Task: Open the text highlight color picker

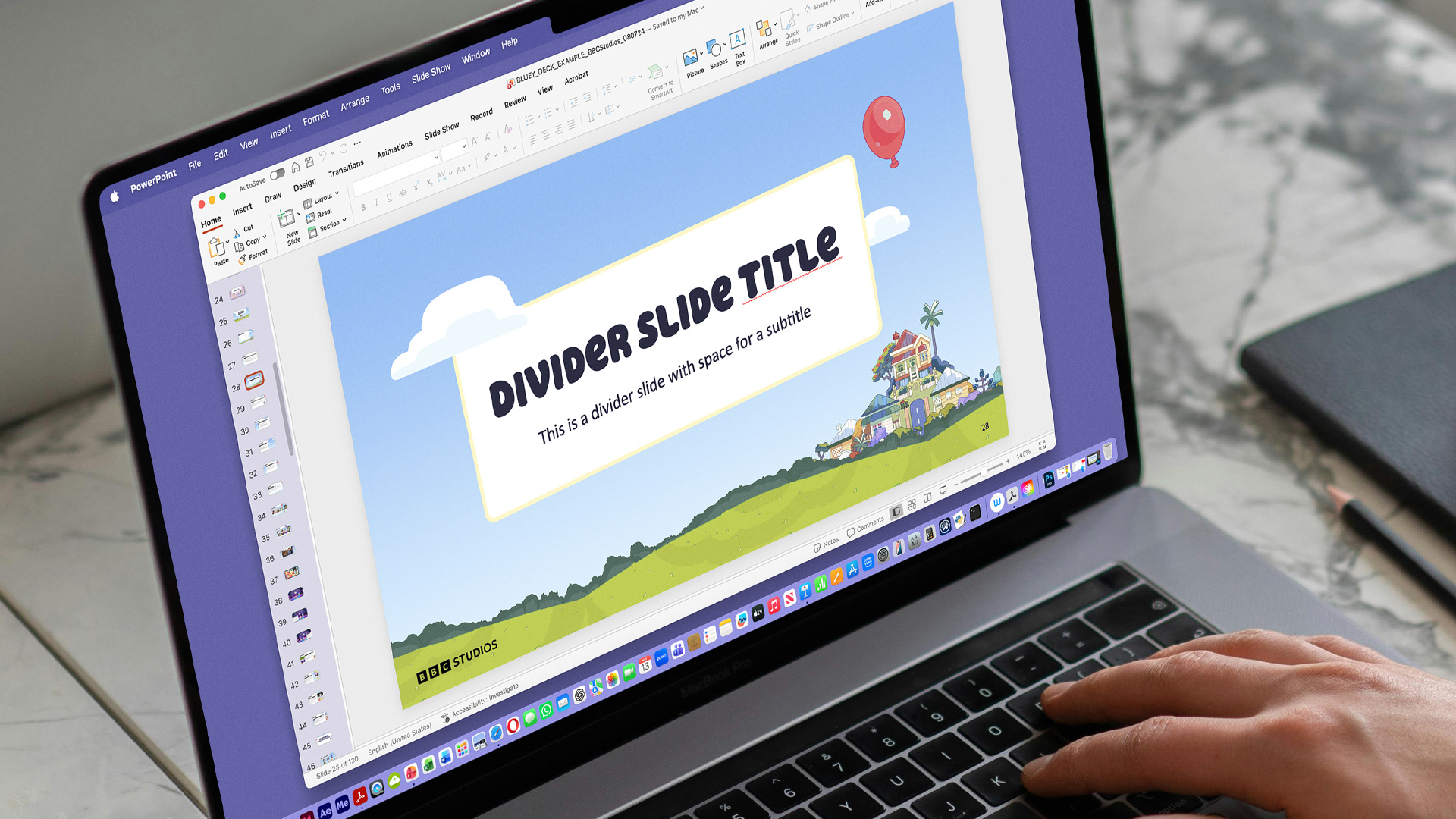Action: pos(489,157)
